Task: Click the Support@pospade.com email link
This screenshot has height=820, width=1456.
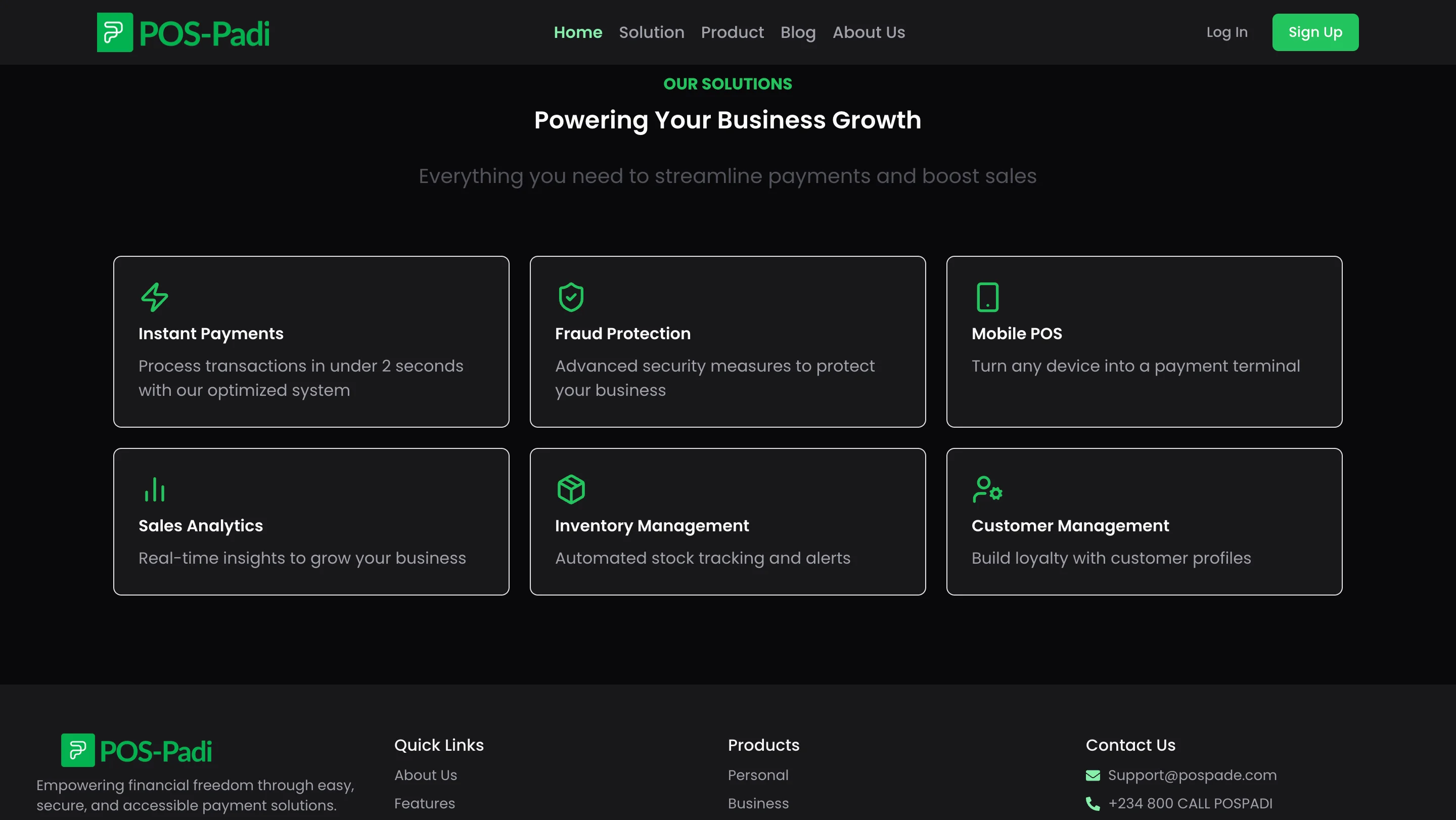Action: click(1192, 776)
